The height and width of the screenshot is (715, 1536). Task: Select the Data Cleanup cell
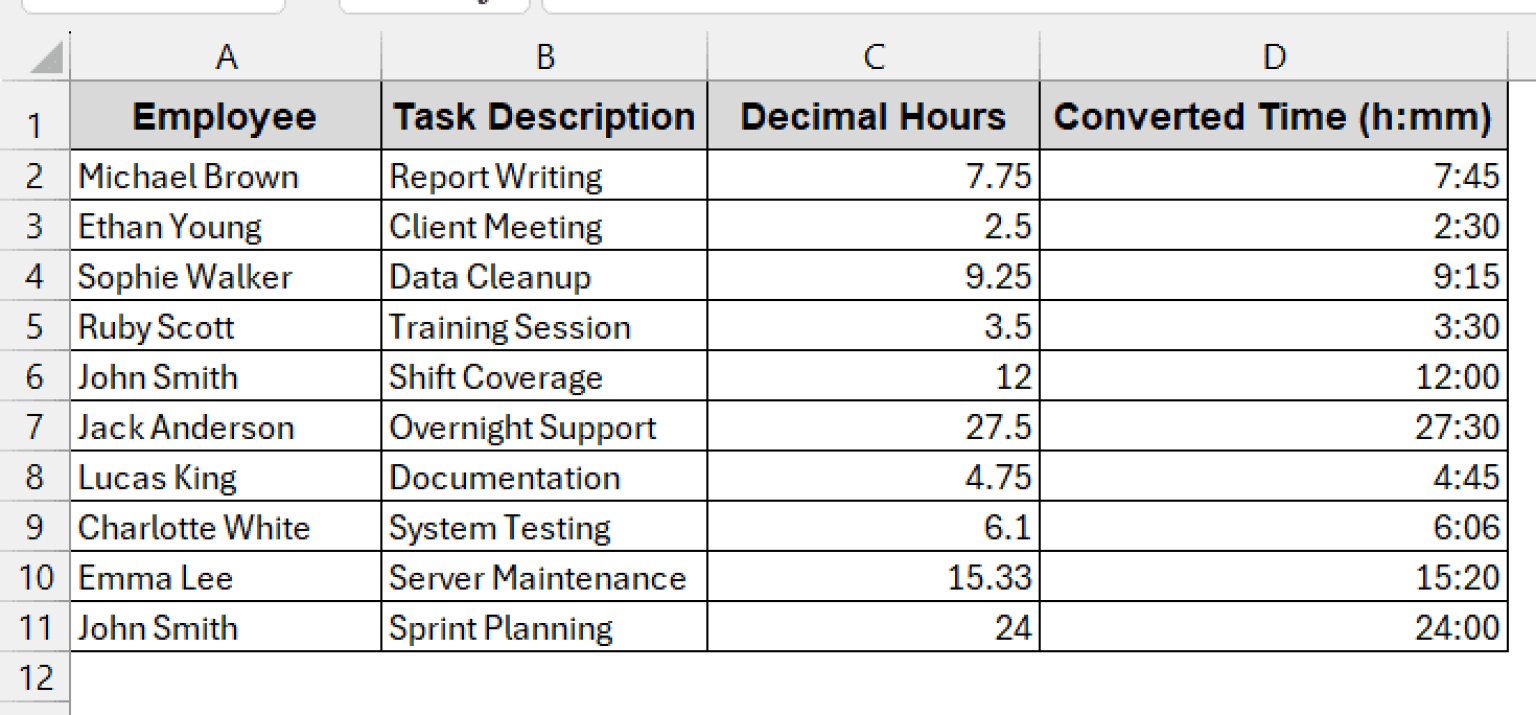click(545, 277)
